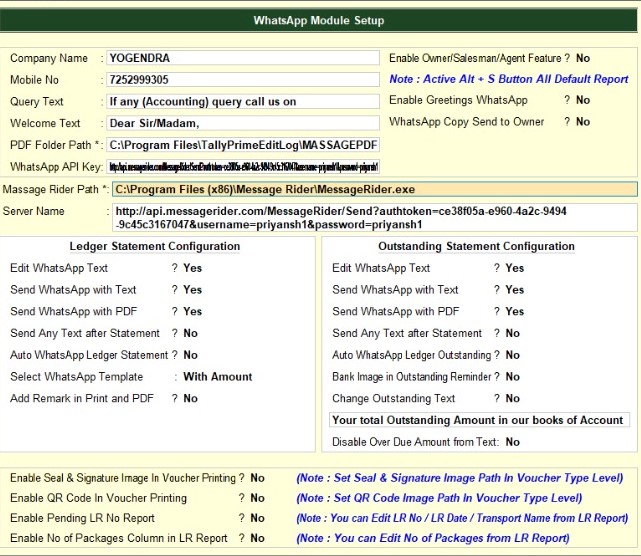Toggle Ledger Send WhatsApp with Text value
Viewport: 641px width, 556px height.
tap(193, 289)
